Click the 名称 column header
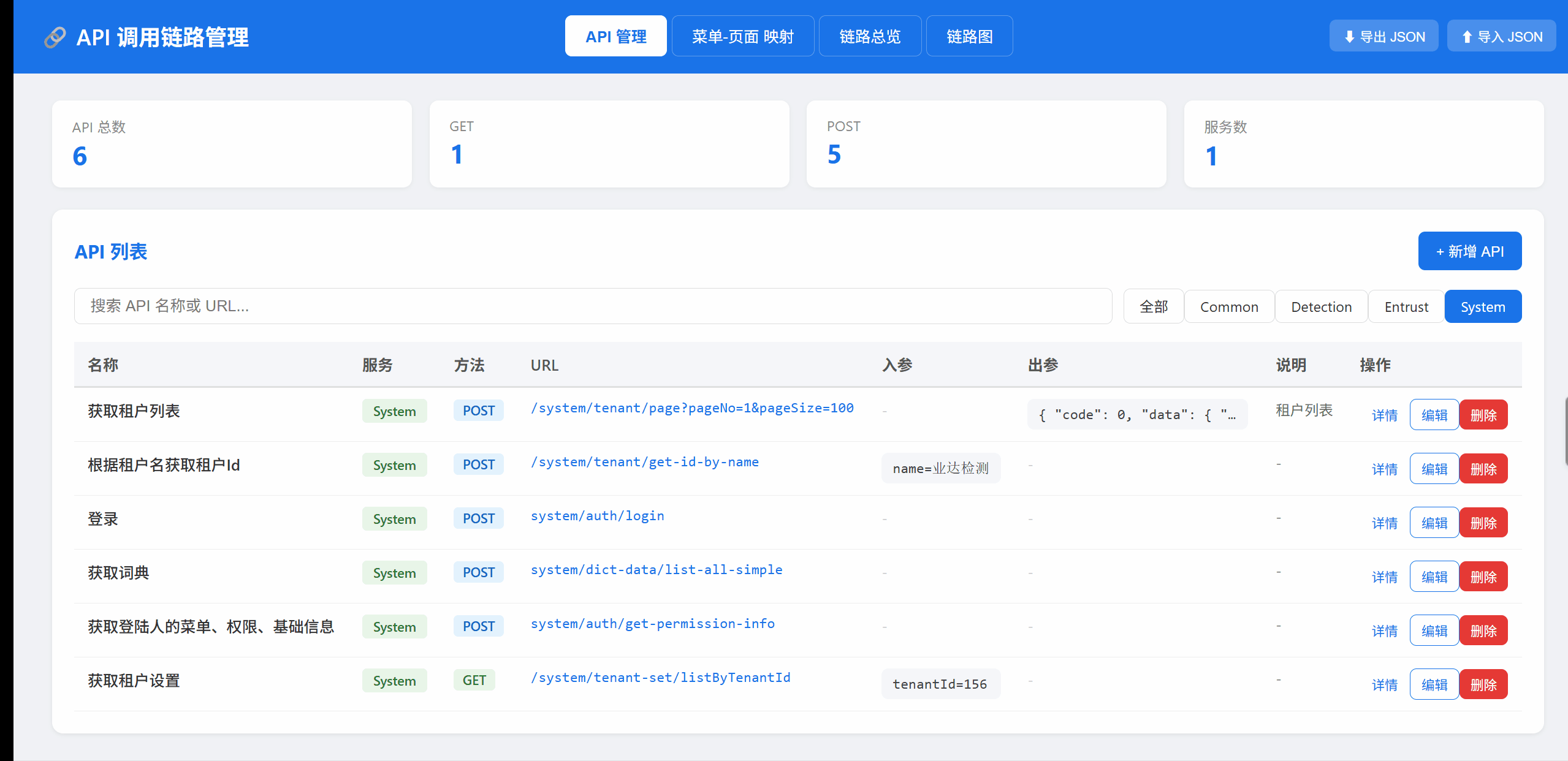 [x=103, y=365]
